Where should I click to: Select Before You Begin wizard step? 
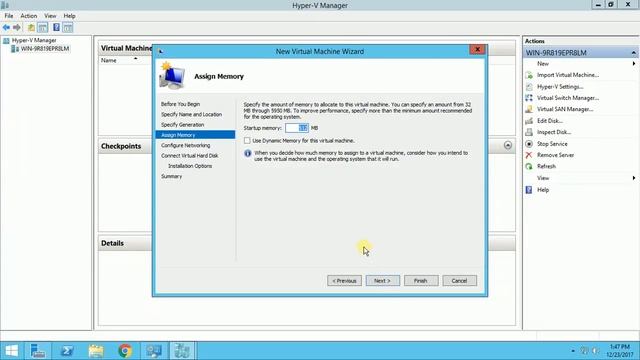(x=180, y=104)
